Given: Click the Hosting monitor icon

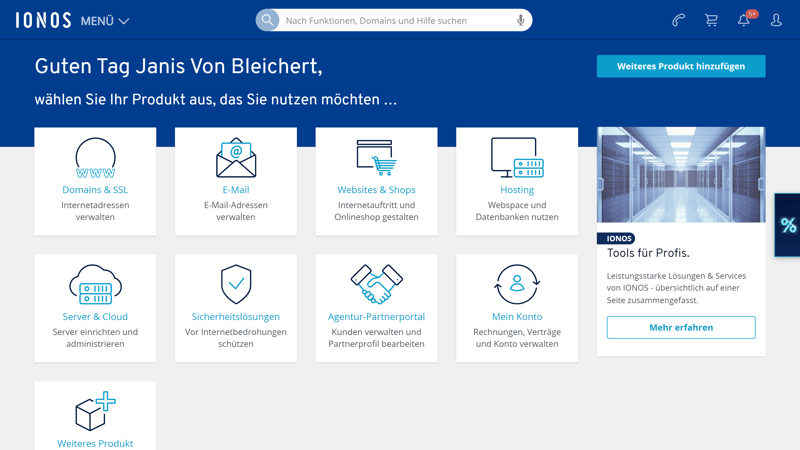Looking at the screenshot, I should tap(517, 158).
